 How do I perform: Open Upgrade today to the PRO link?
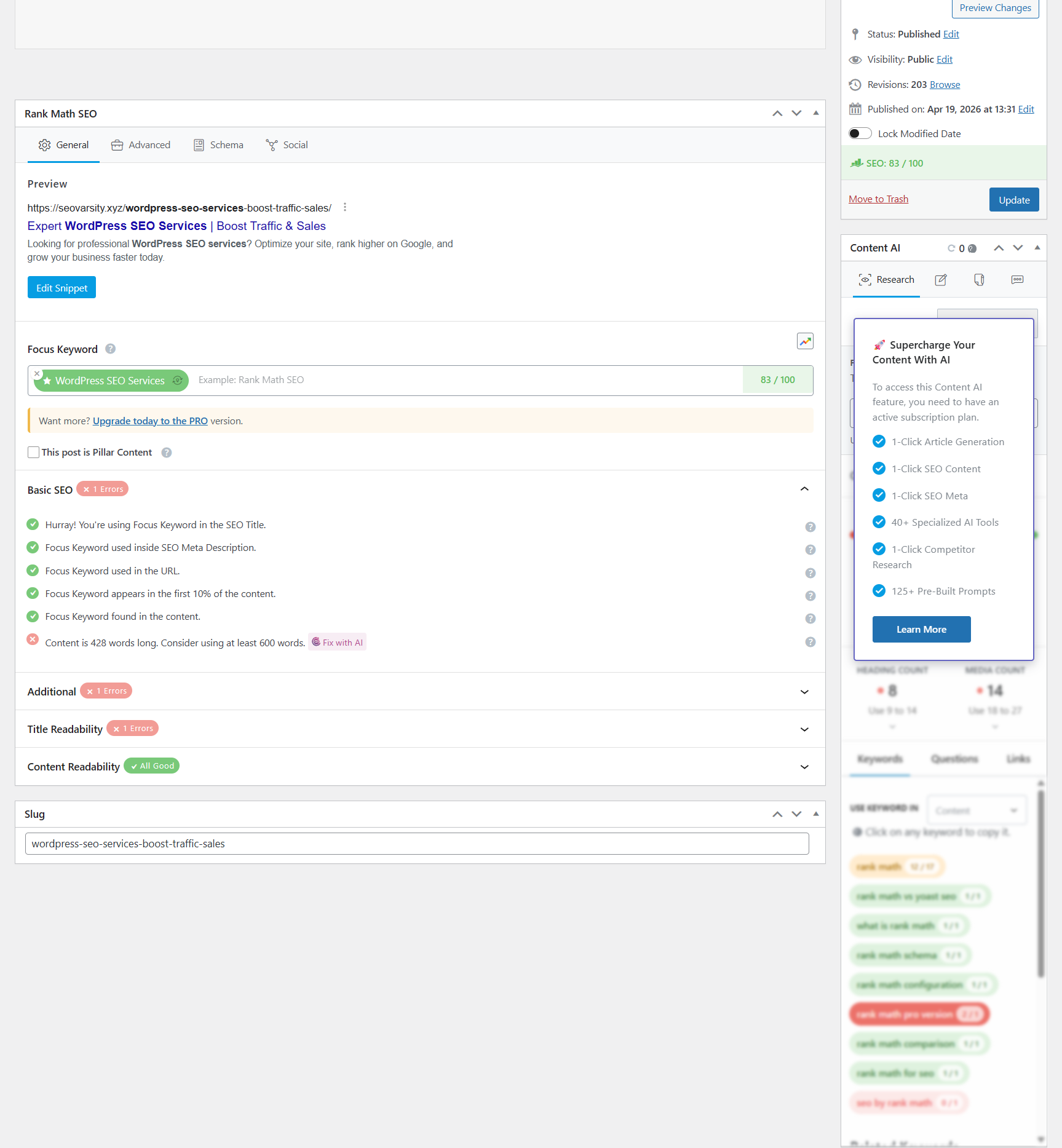click(x=150, y=421)
